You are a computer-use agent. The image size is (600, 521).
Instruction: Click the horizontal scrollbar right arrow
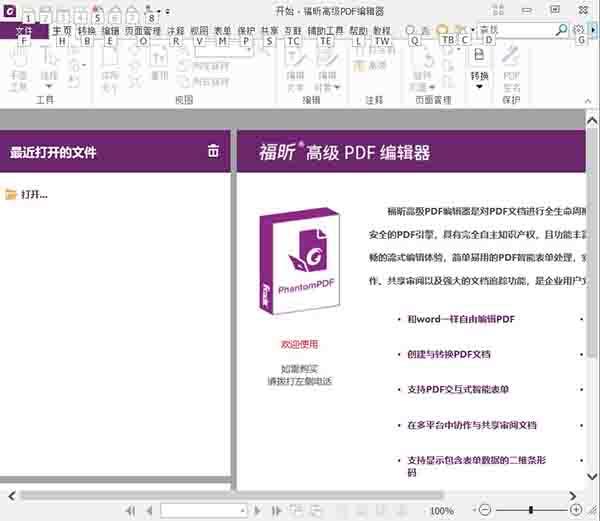(572, 496)
